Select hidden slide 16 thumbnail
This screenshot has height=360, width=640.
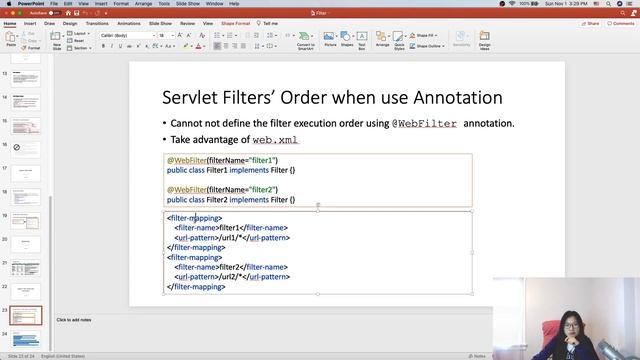tap(26, 150)
